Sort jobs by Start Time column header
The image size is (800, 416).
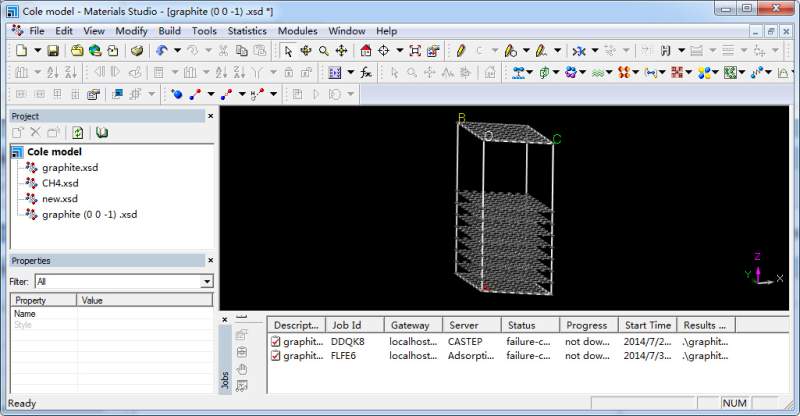(647, 325)
